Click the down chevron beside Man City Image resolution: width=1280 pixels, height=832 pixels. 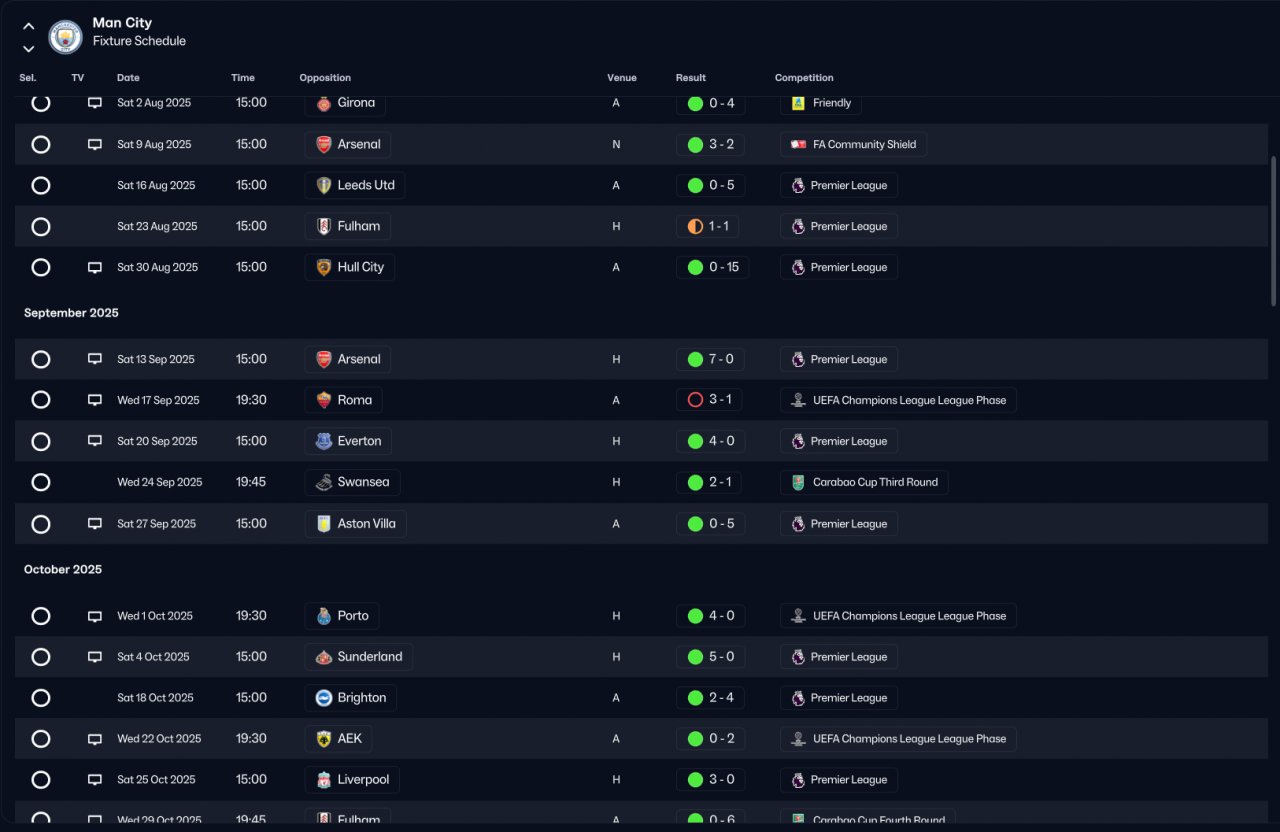tap(28, 48)
